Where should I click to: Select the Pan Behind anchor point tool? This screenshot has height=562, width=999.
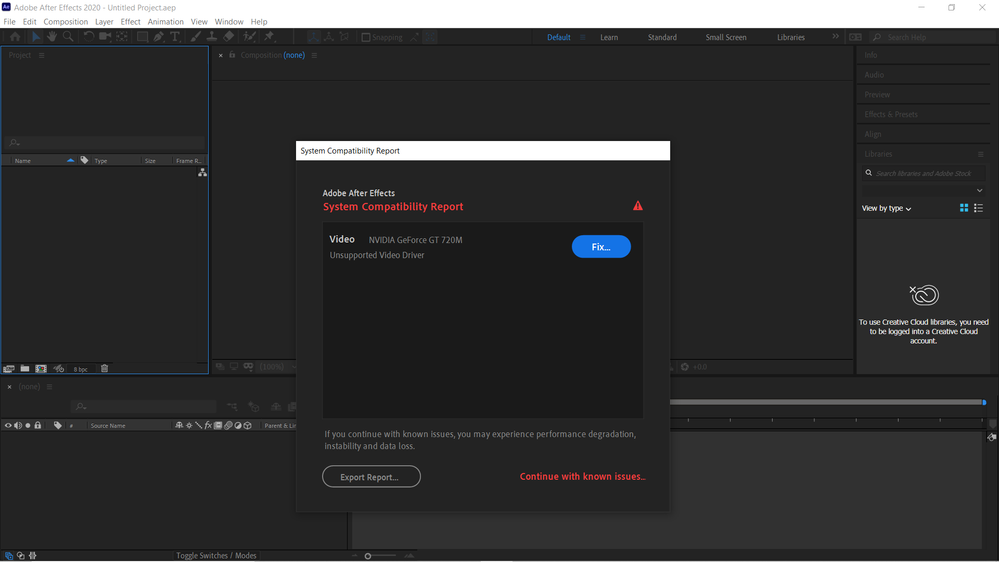point(121,37)
